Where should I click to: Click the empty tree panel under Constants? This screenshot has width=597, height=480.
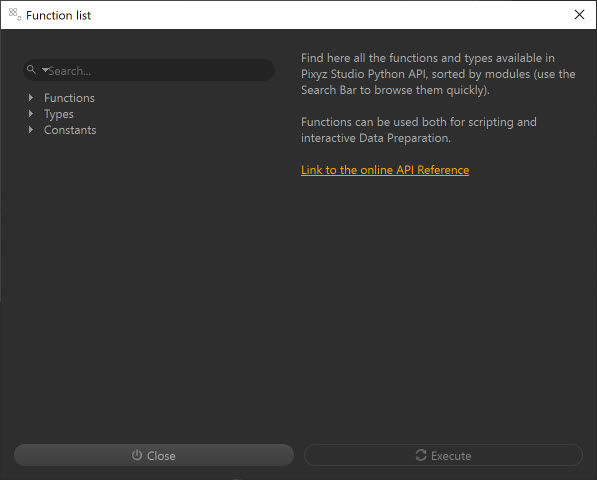(148, 285)
